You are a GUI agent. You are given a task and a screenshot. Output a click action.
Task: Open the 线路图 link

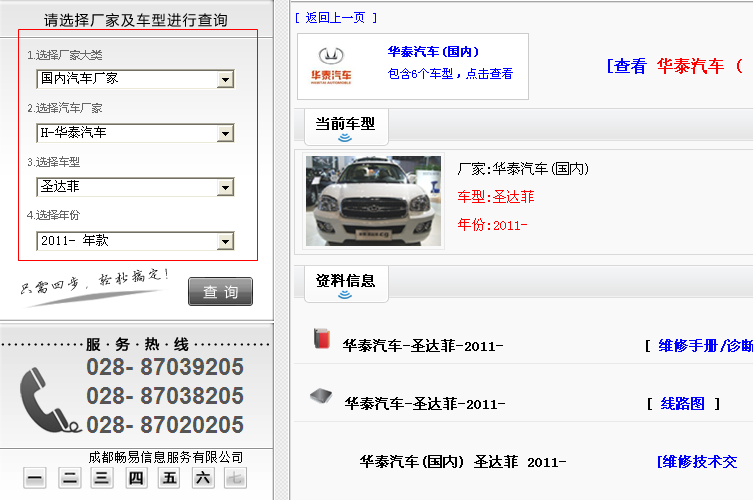pyautogui.click(x=682, y=403)
